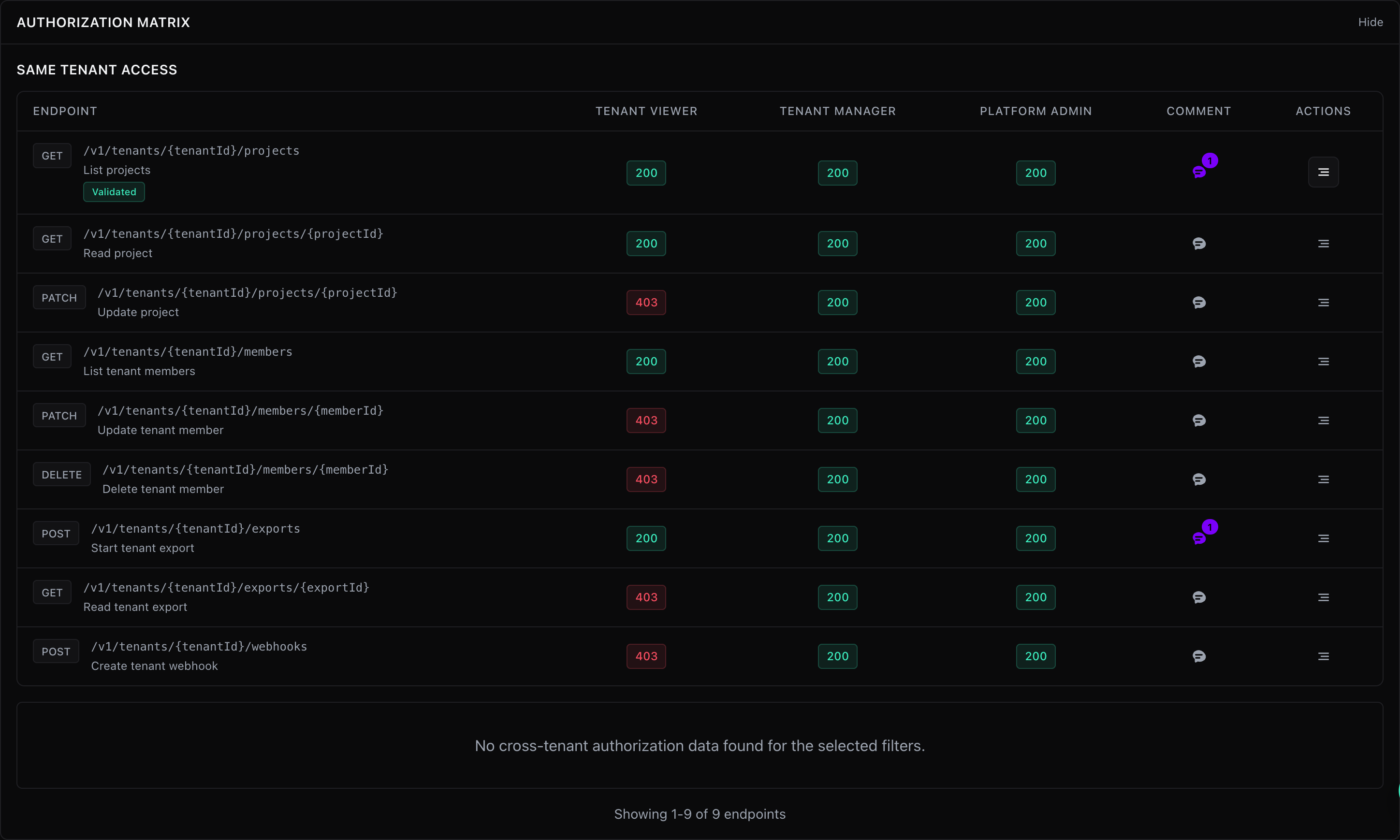Open comment icon for Read tenant export
The image size is (1400, 840).
coord(1199,597)
